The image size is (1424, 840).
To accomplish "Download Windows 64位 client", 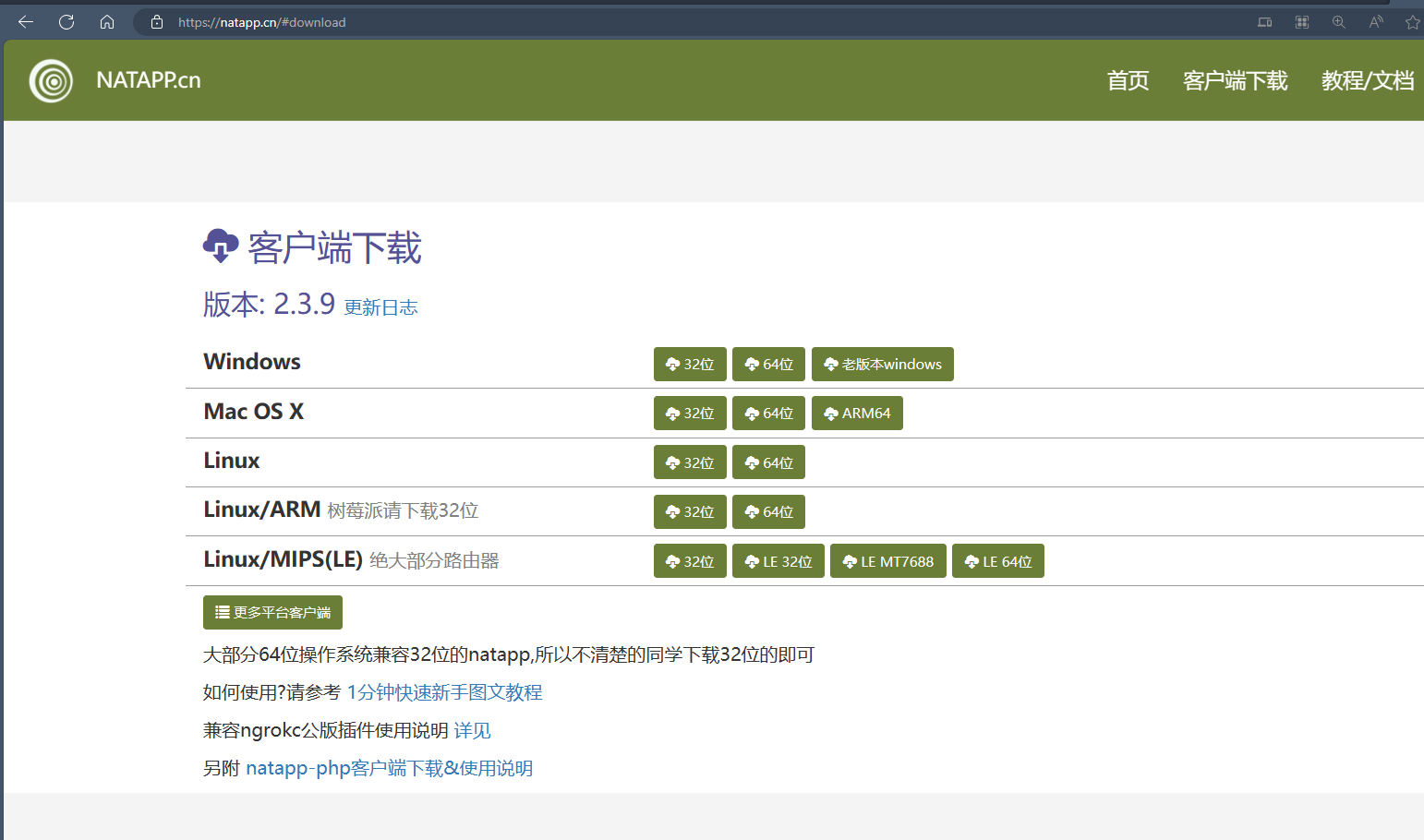I will click(x=768, y=365).
